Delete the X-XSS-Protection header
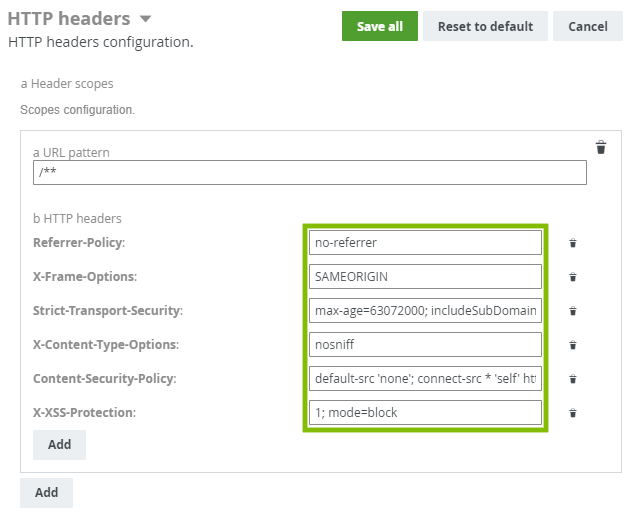 pyautogui.click(x=573, y=413)
